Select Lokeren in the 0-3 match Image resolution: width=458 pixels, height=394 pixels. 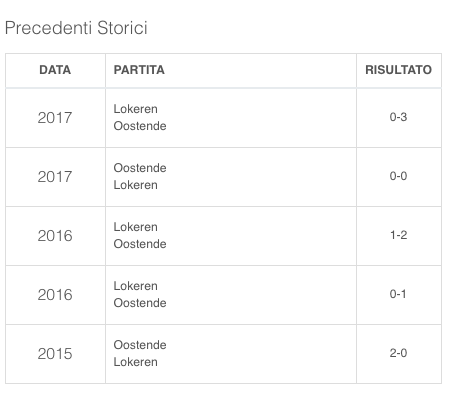point(135,109)
